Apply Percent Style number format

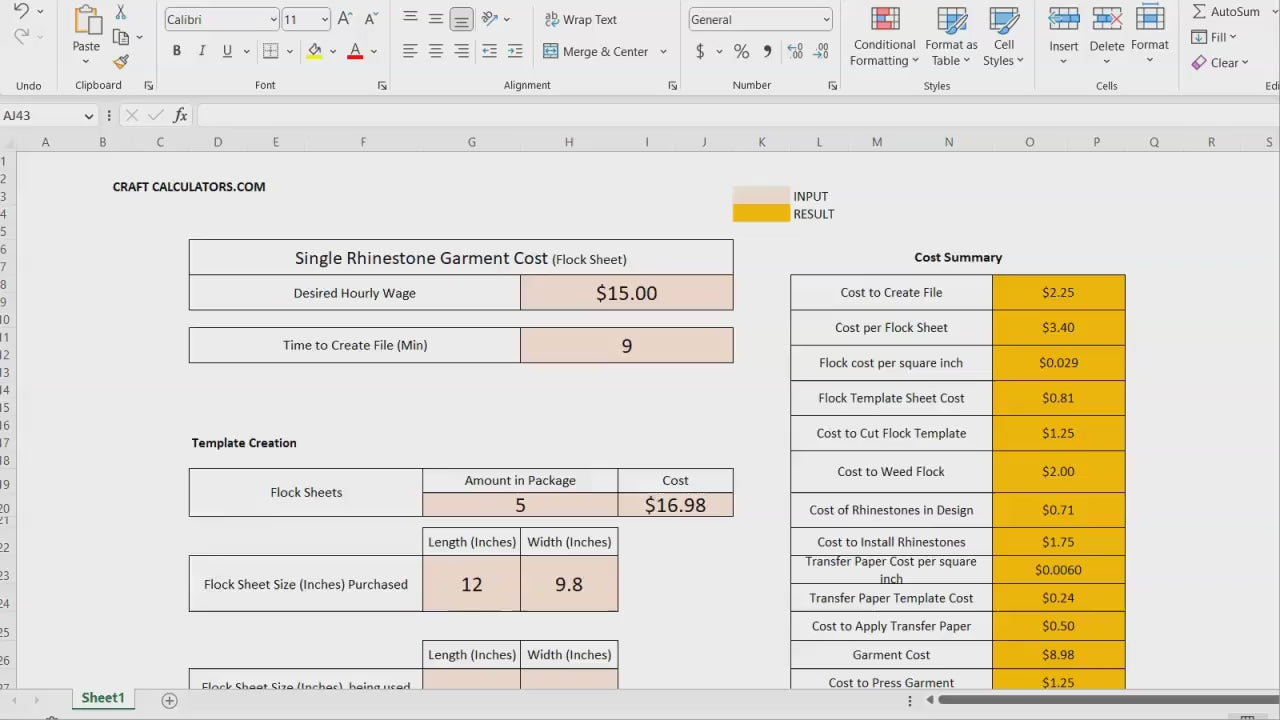point(741,51)
